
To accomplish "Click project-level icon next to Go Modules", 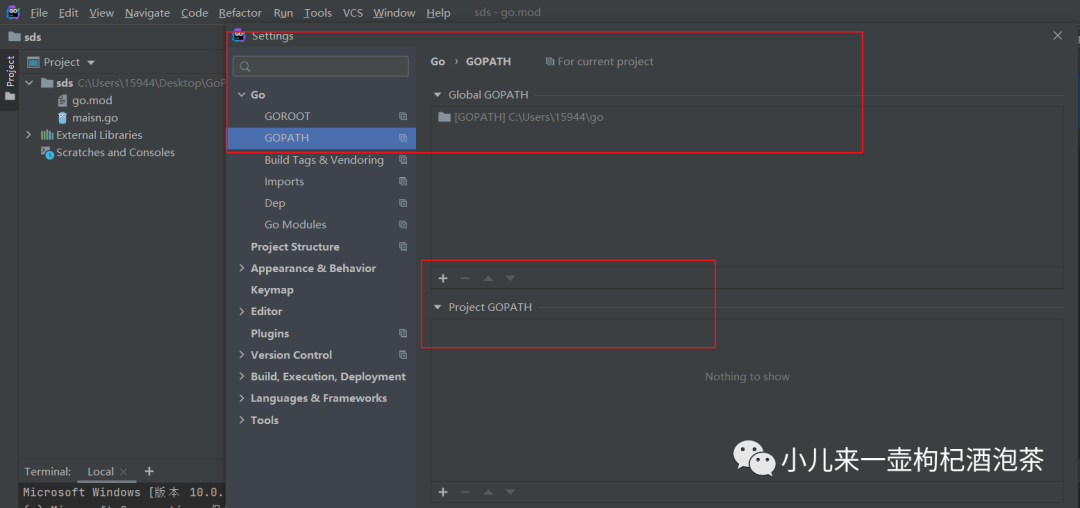I will [x=403, y=224].
